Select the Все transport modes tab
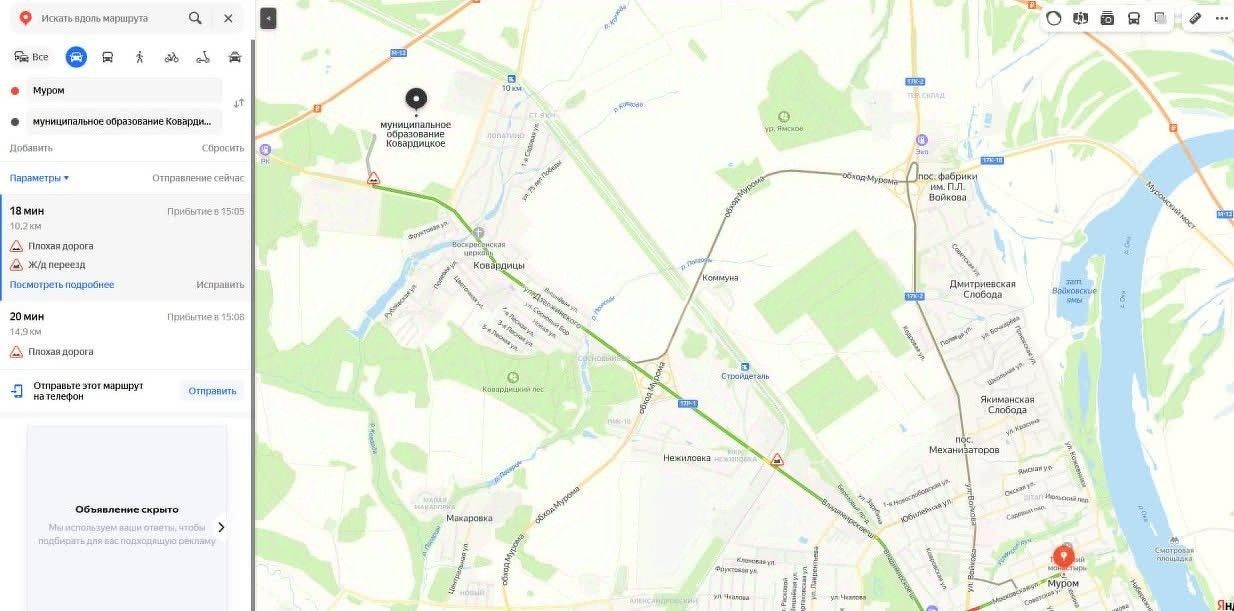The image size is (1234, 611). pyautogui.click(x=31, y=57)
